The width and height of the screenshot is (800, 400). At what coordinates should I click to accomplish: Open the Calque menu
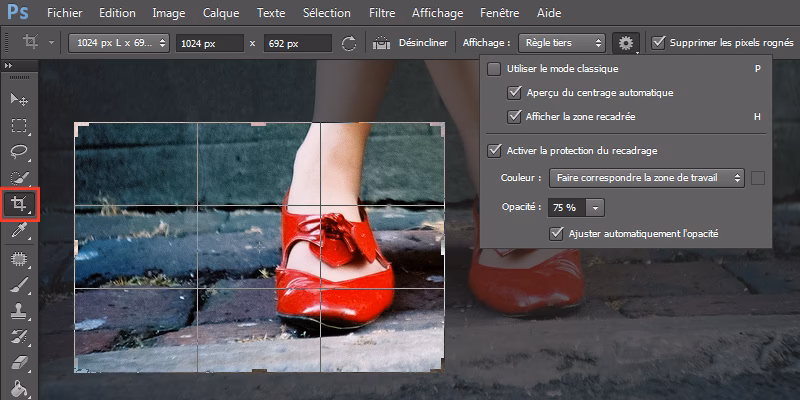click(x=221, y=13)
